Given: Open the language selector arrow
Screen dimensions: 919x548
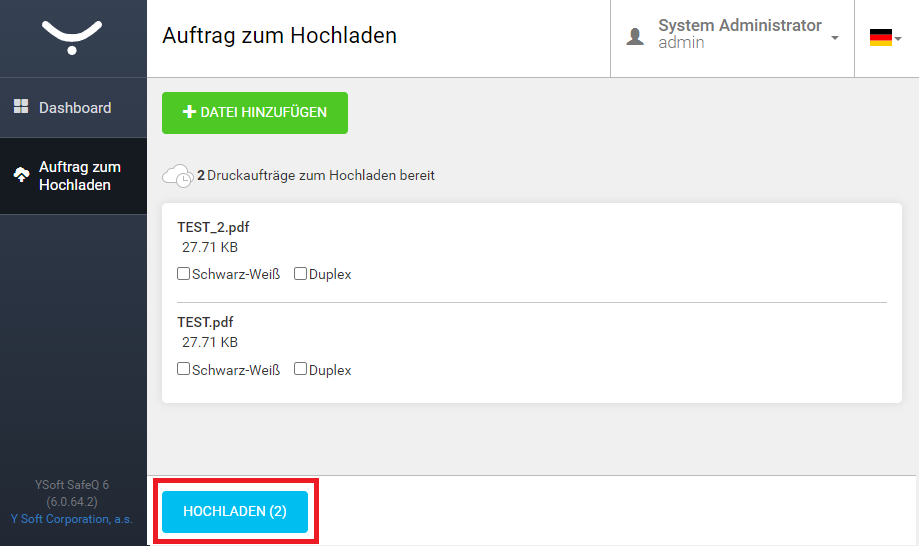Looking at the screenshot, I should click(898, 39).
